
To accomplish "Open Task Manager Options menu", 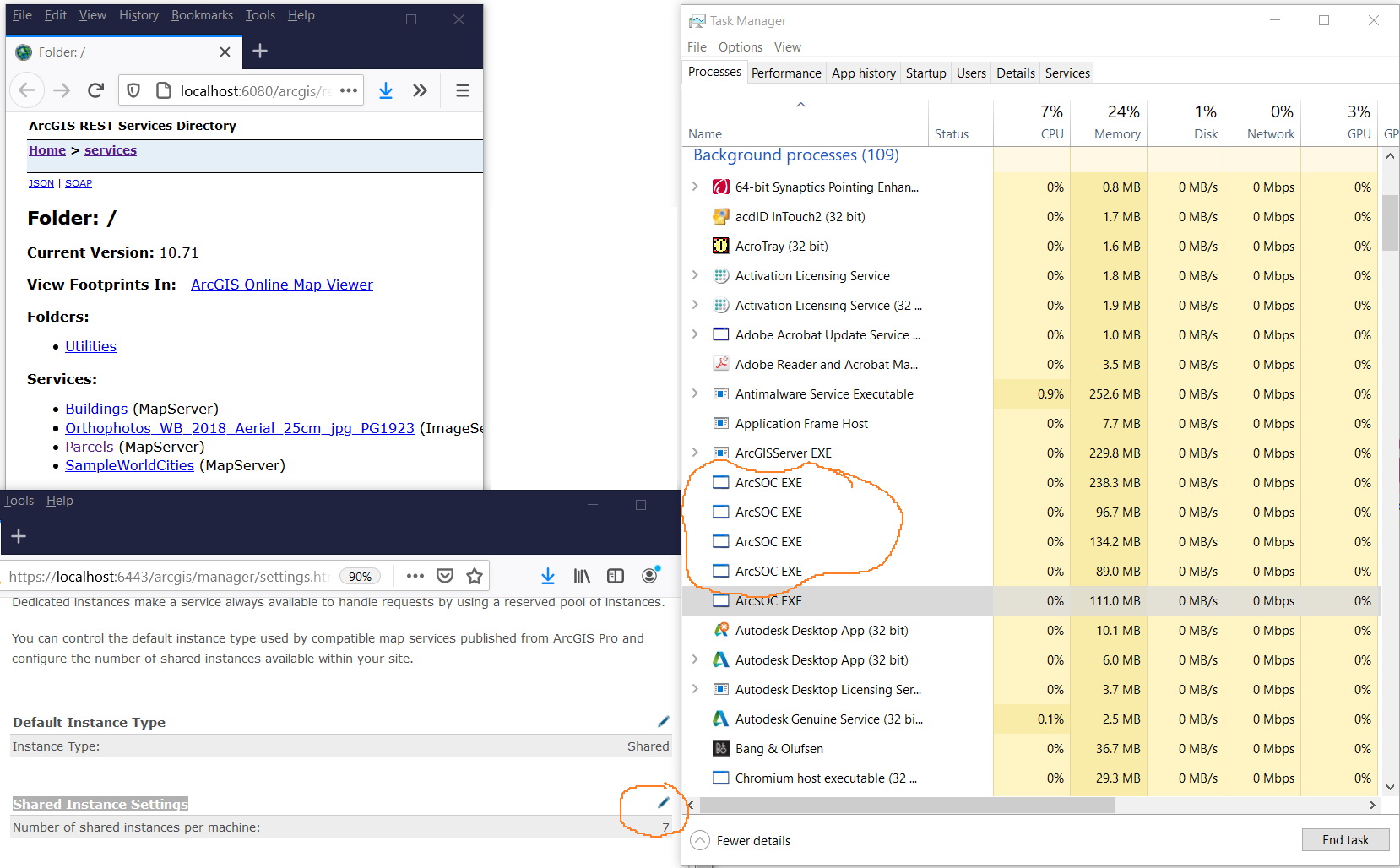I will point(741,47).
